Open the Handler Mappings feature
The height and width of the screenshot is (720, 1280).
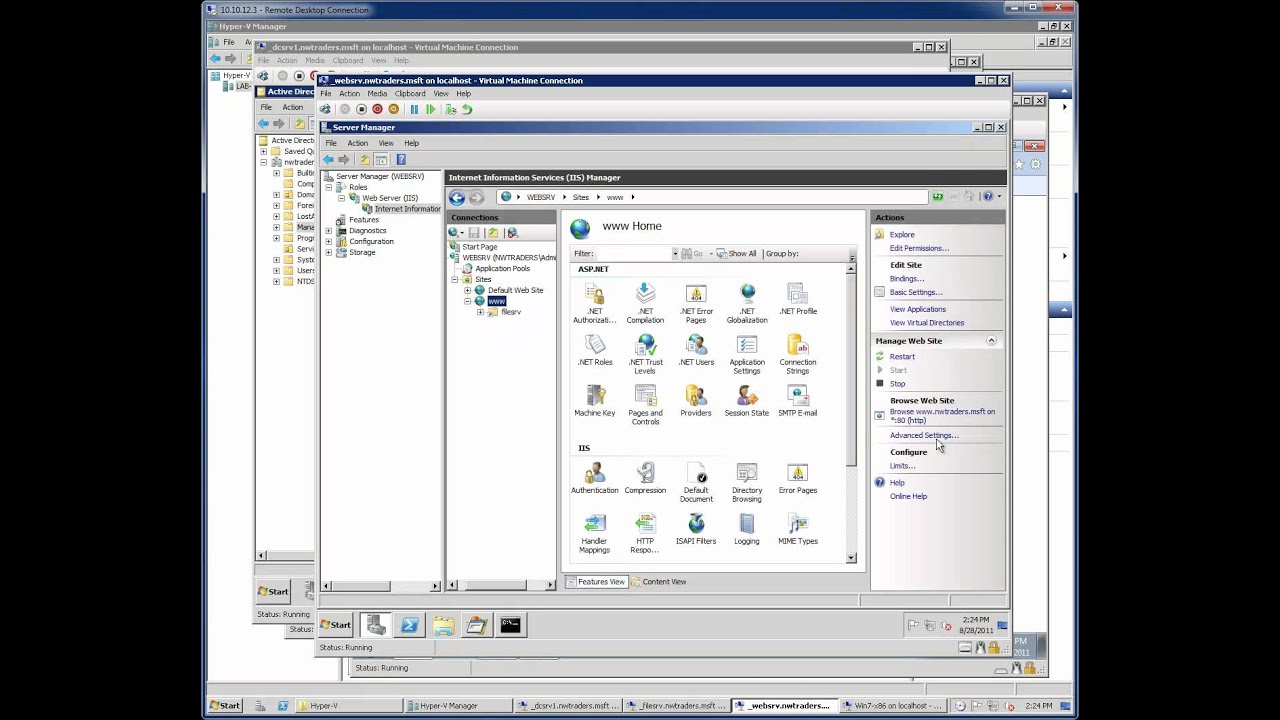point(595,533)
